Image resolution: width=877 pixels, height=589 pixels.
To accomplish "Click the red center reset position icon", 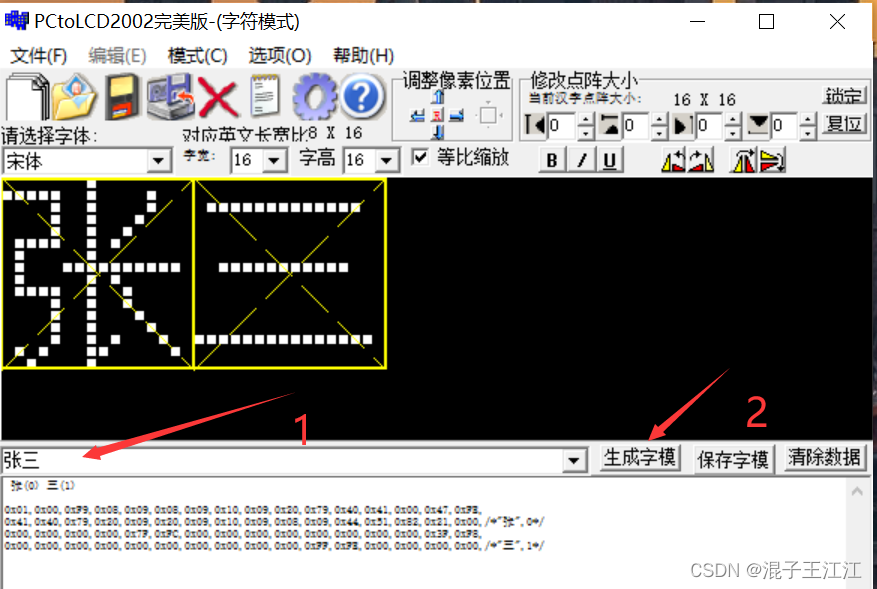I will (437, 116).
